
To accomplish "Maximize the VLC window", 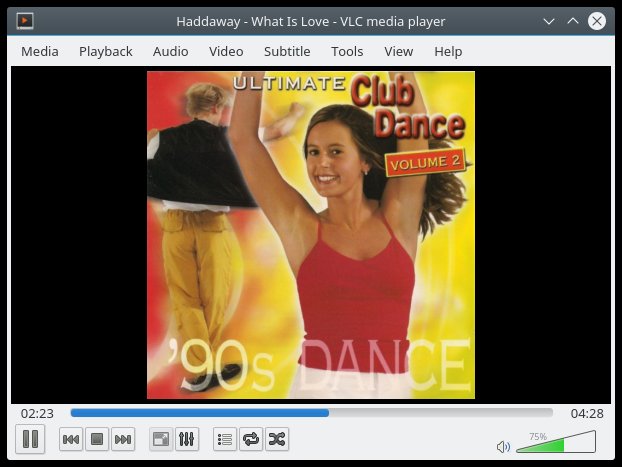I will pyautogui.click(x=573, y=21).
